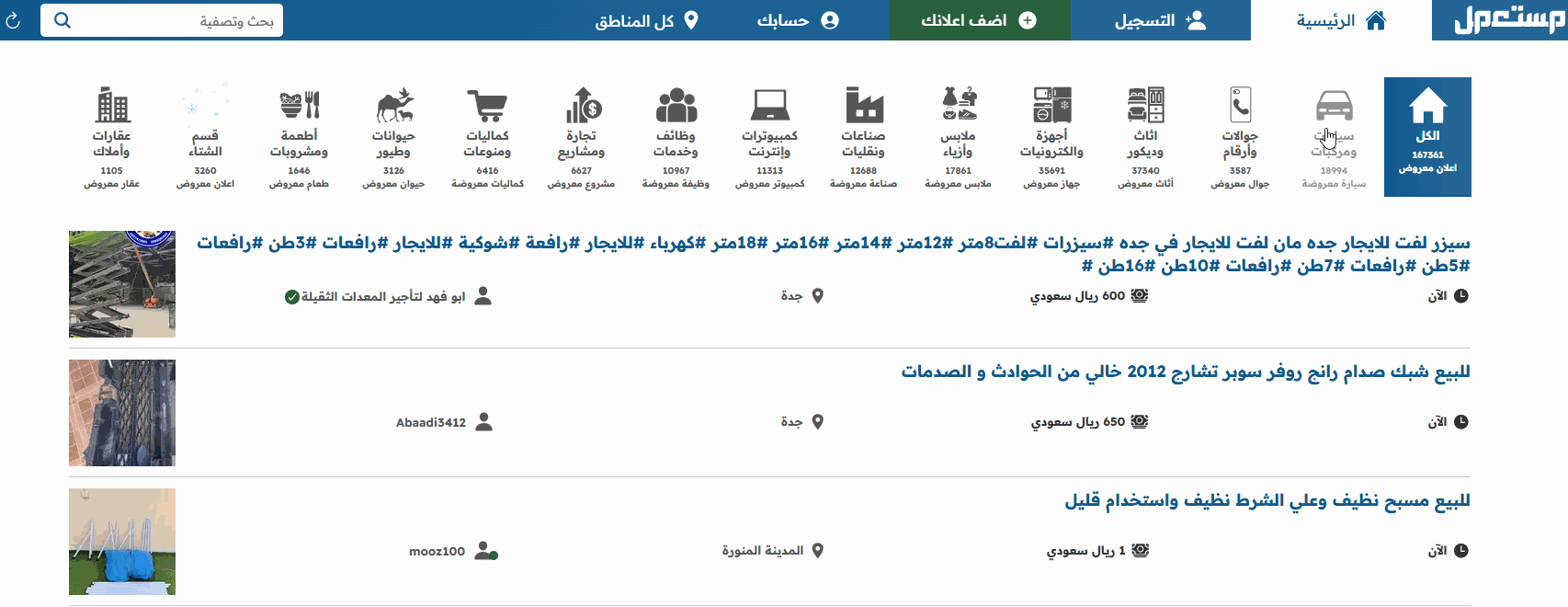Open the 'كل المناطق' regions selector

(646, 20)
